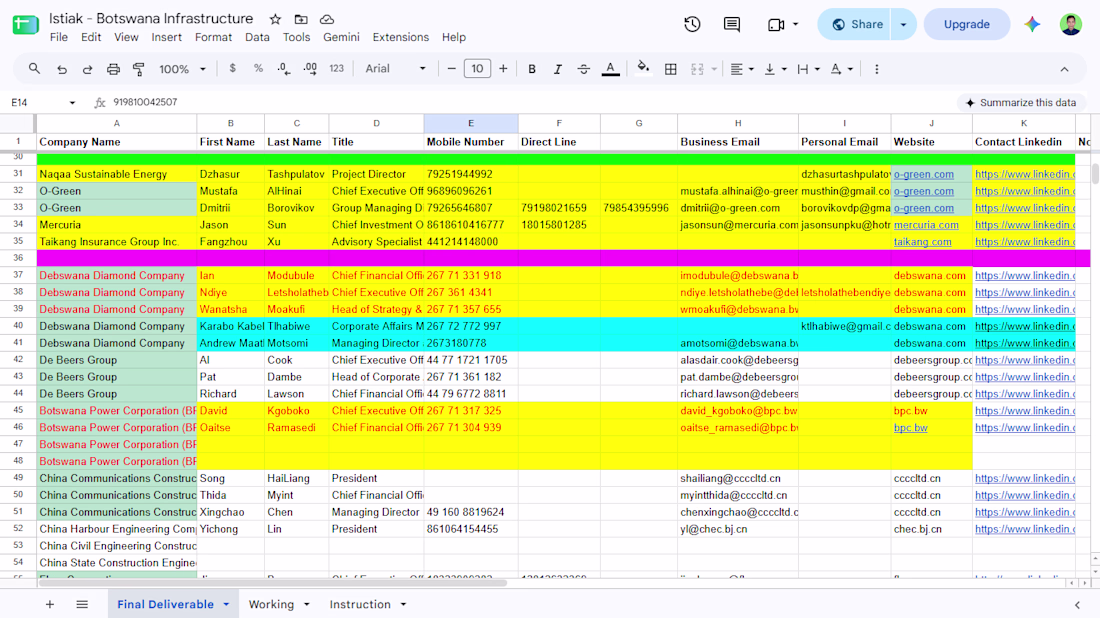Switch to the Instruction sheet tab
The width and height of the screenshot is (1100, 618).
click(x=360, y=604)
